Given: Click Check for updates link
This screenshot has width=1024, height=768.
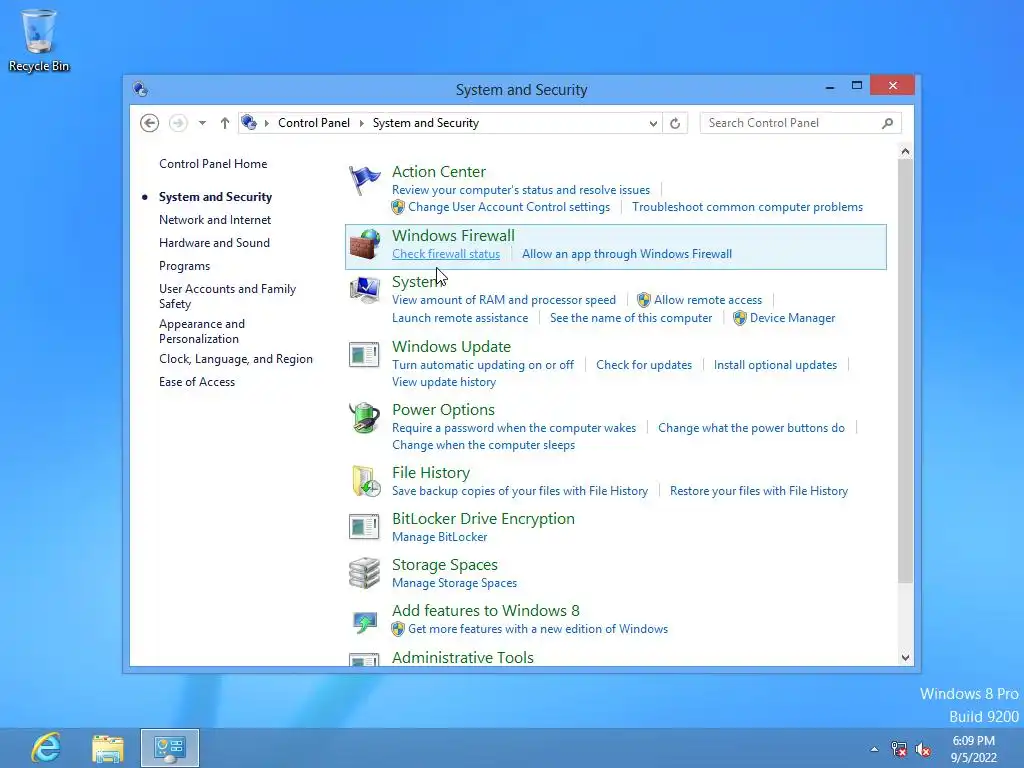Looking at the screenshot, I should tap(644, 365).
